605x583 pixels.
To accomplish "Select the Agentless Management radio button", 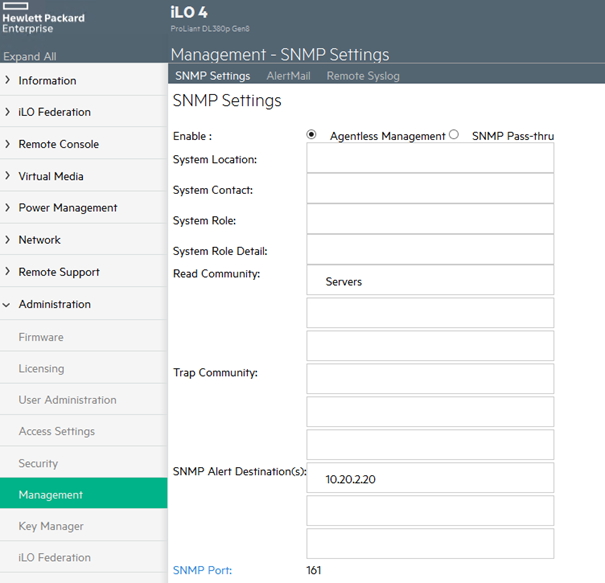I will coord(311,135).
